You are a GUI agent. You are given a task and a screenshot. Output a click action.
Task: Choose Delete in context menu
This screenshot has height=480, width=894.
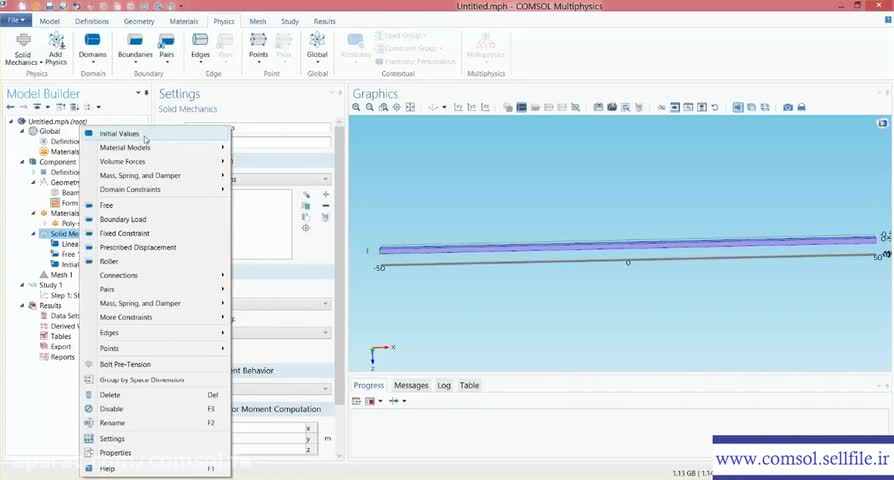tap(156, 394)
